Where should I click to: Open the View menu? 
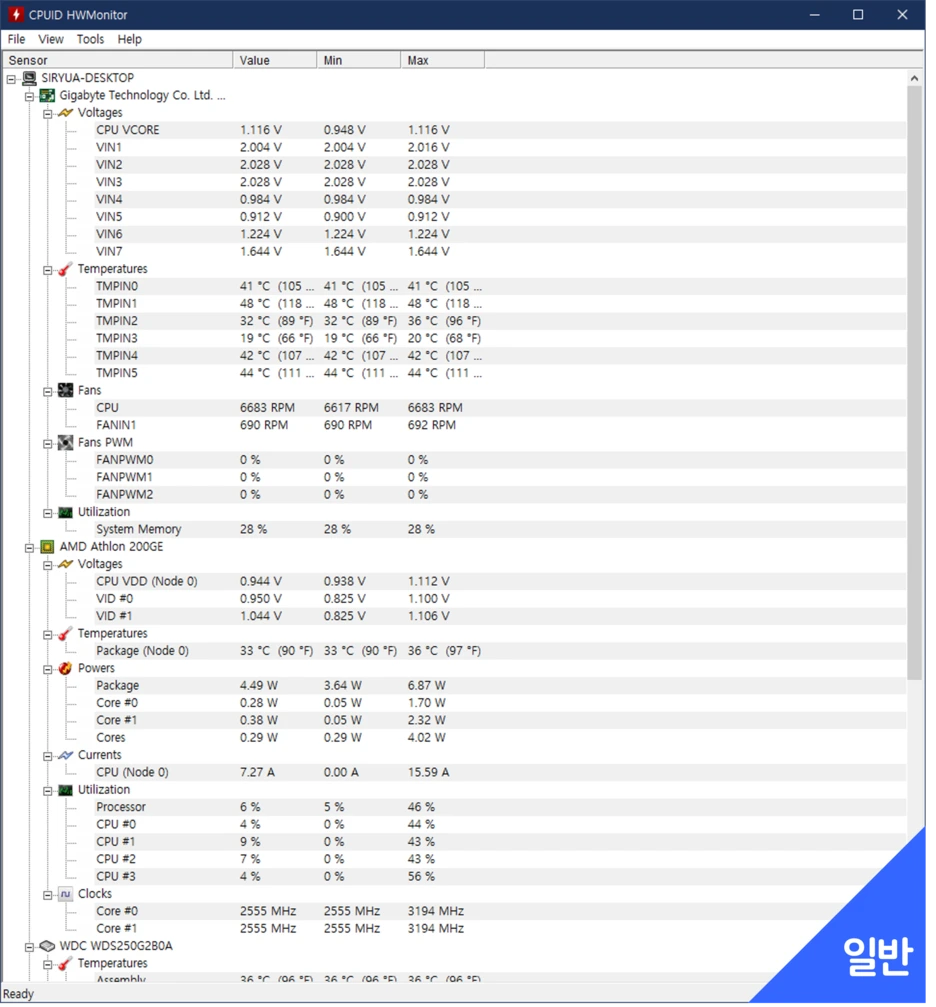tap(50, 39)
